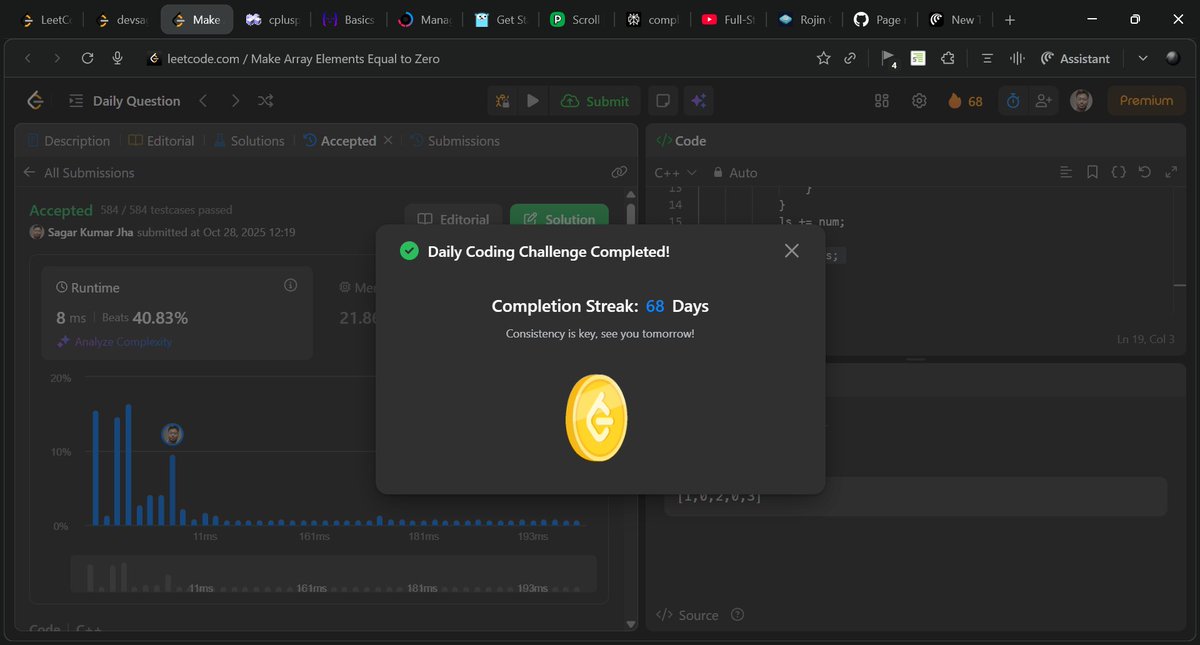The image size is (1200, 645).
Task: Reset code with undo arrow icon
Action: 1145,172
